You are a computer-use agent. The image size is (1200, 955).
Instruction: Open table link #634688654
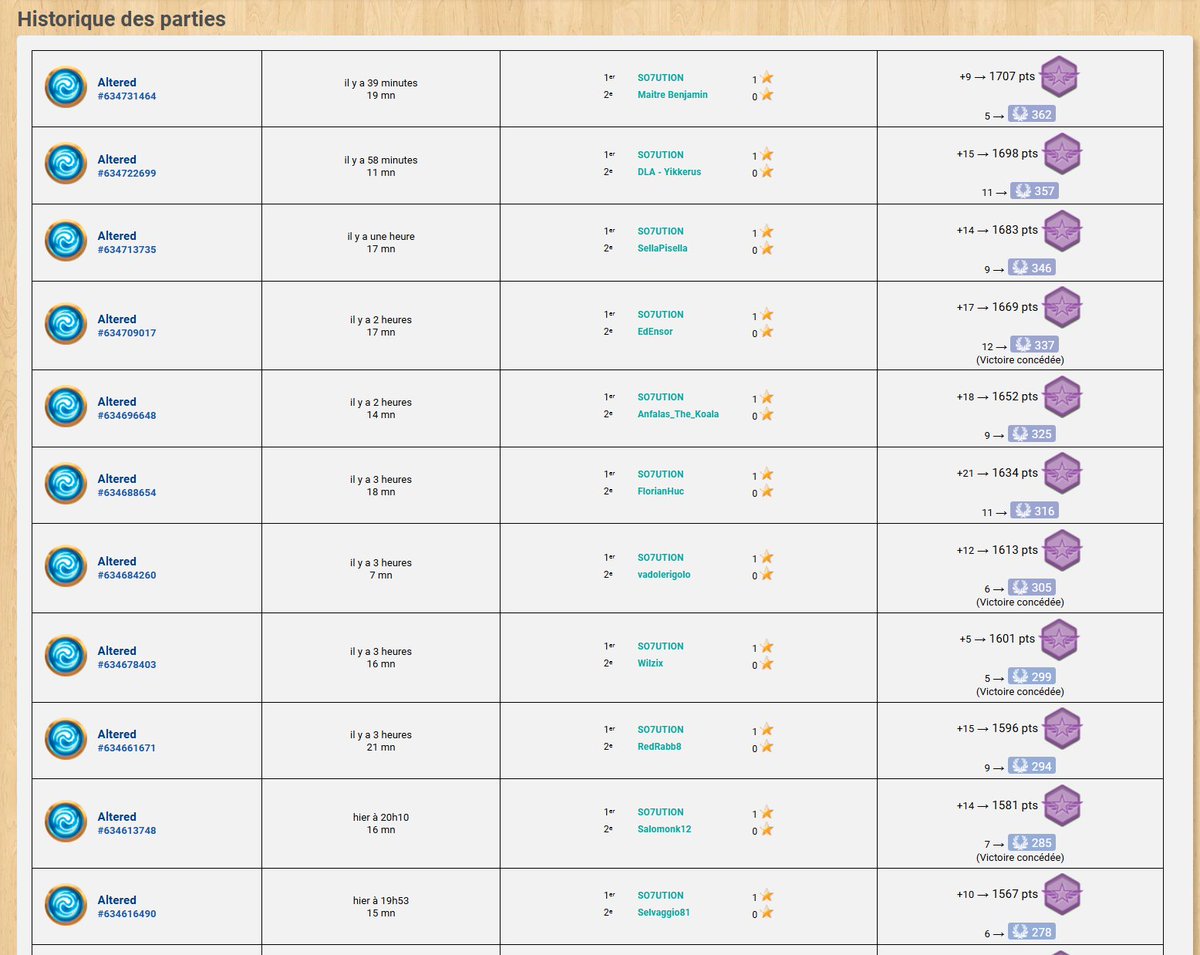pyautogui.click(x=127, y=493)
